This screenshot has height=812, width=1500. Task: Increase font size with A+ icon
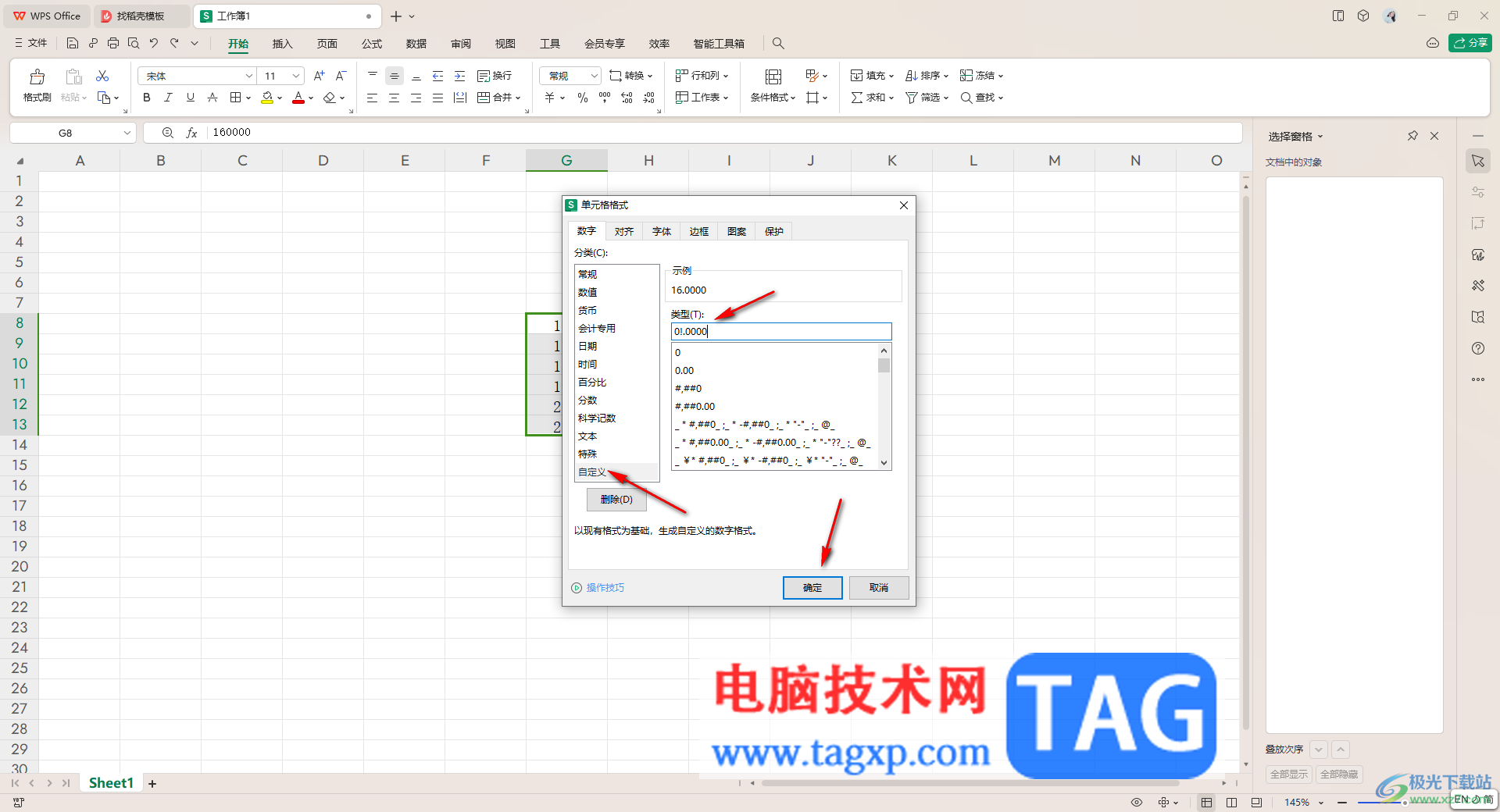(x=319, y=76)
